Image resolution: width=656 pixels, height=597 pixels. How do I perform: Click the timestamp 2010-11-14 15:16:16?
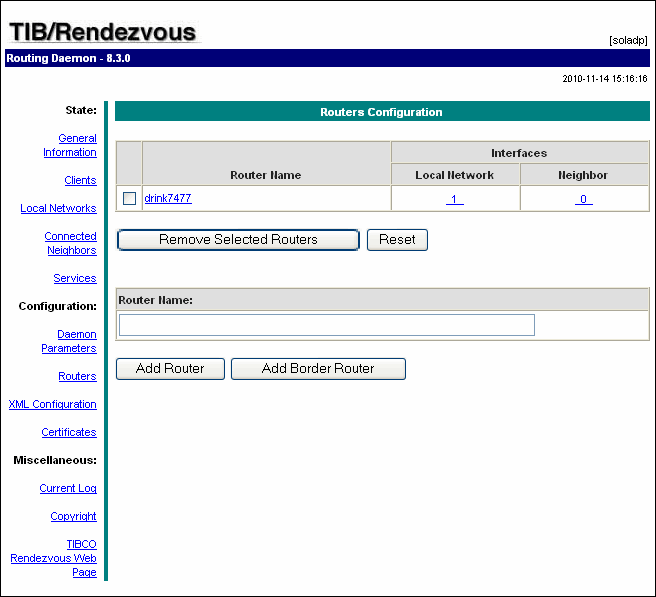click(x=605, y=79)
